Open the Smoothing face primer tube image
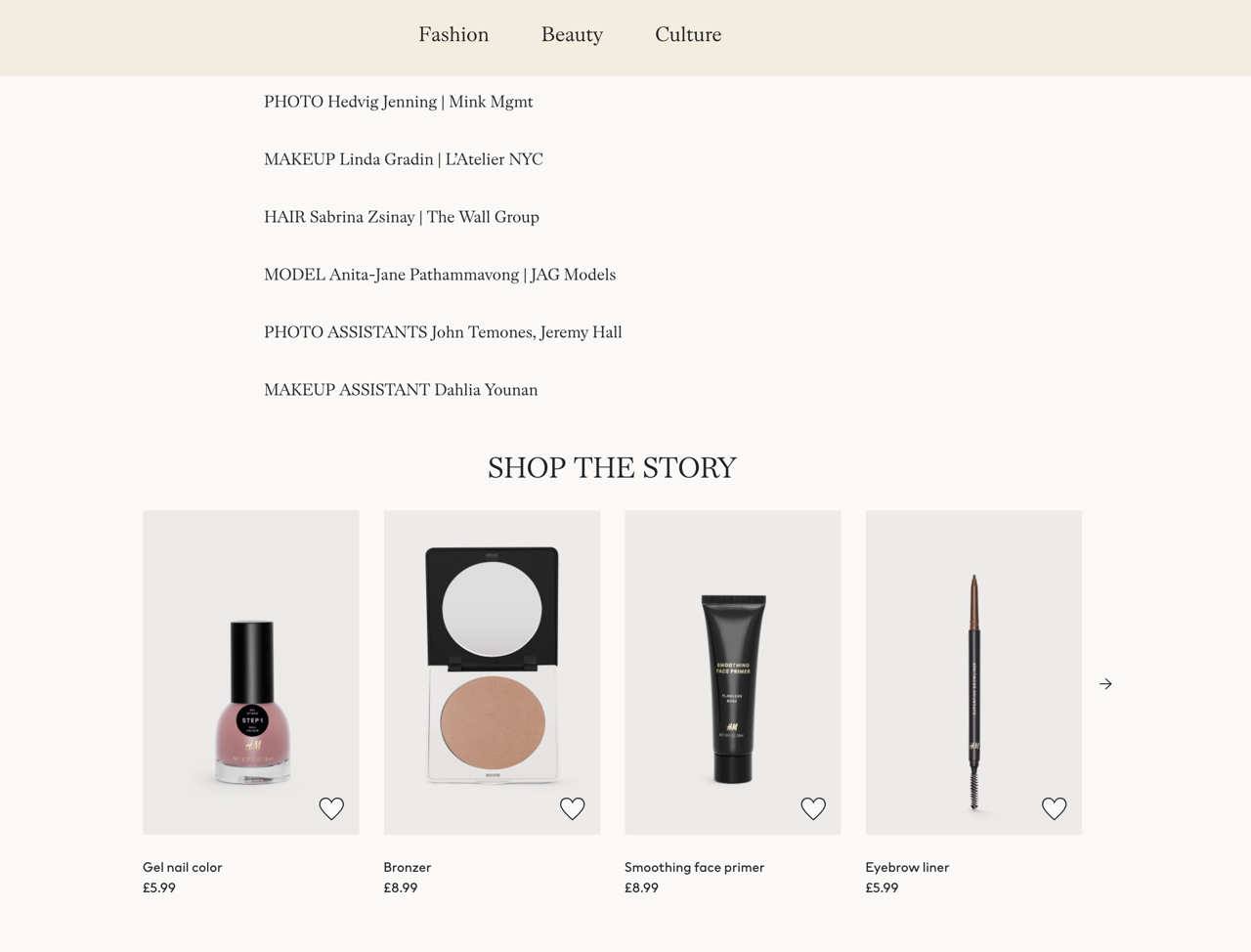 coord(733,672)
